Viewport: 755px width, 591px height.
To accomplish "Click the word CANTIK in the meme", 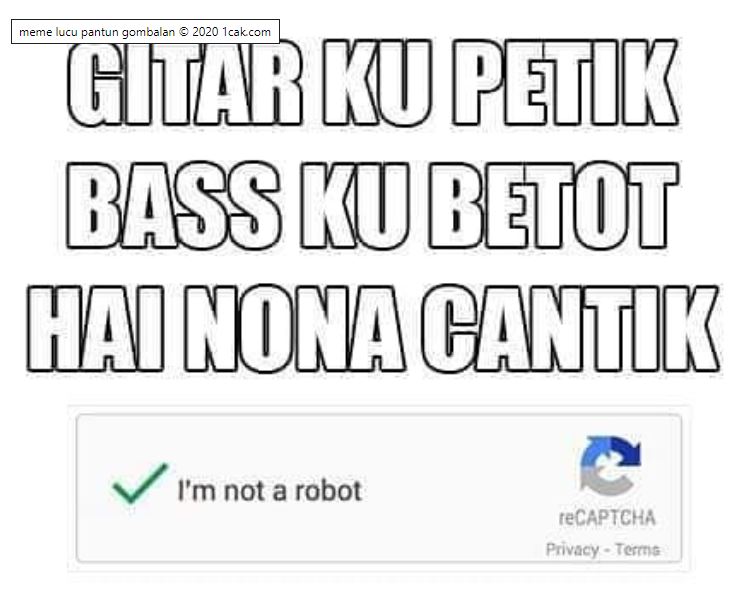I will point(571,329).
